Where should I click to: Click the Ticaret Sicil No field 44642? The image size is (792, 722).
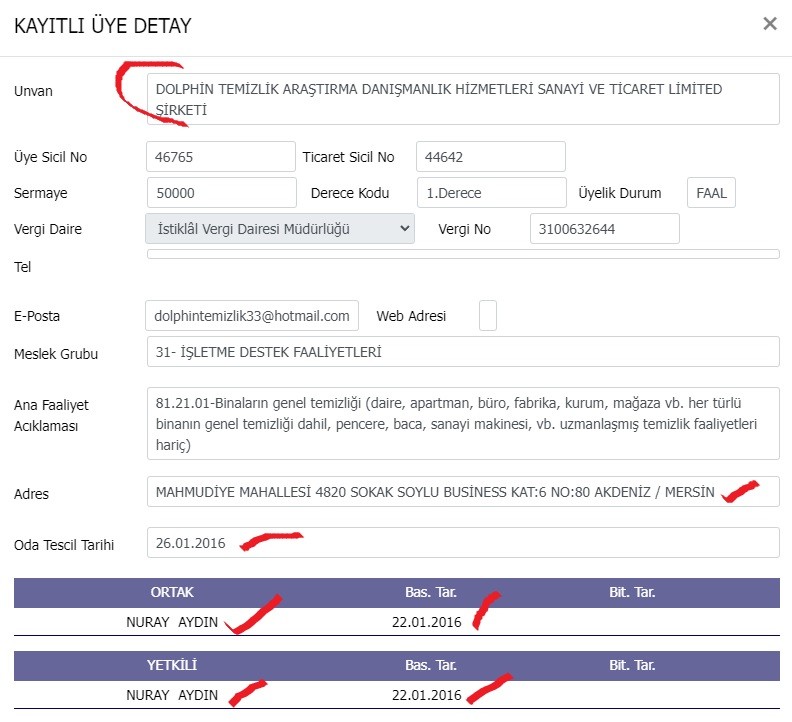click(x=490, y=157)
